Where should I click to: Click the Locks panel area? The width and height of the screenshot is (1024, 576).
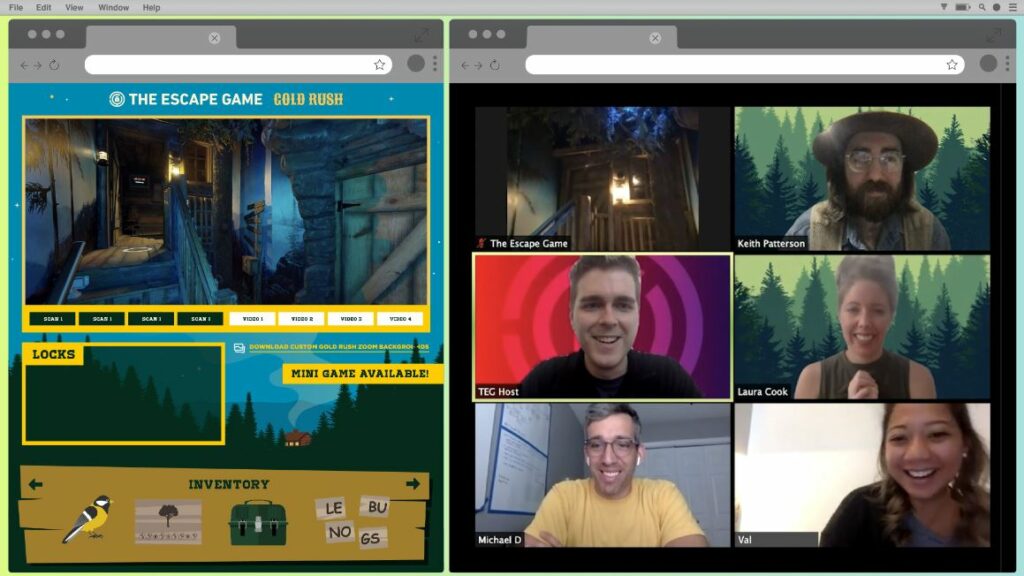pos(123,394)
